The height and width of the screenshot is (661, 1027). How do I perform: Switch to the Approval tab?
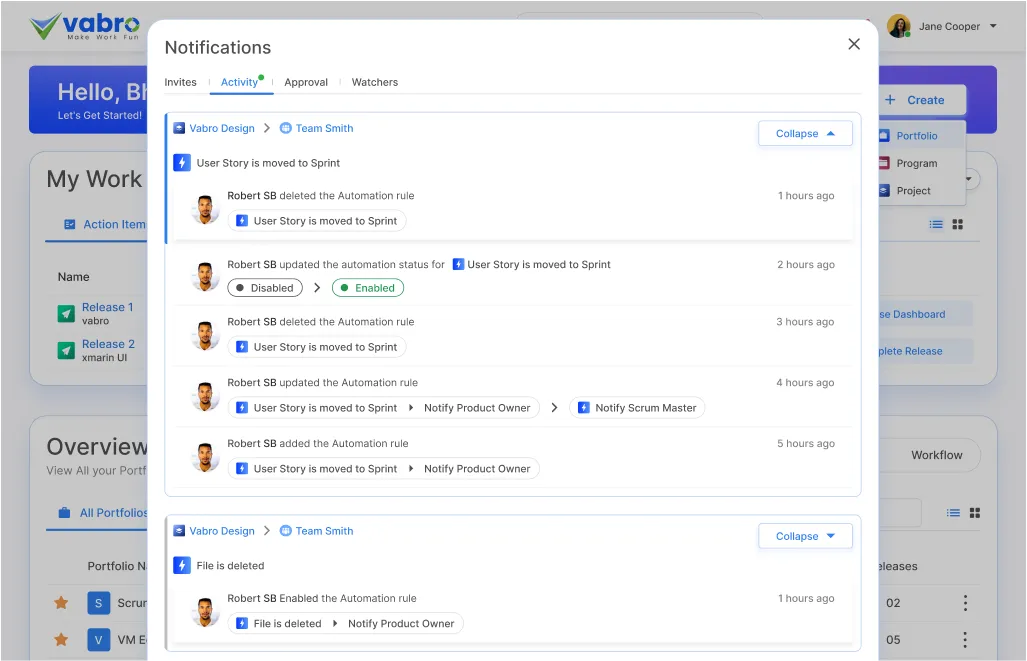click(304, 82)
